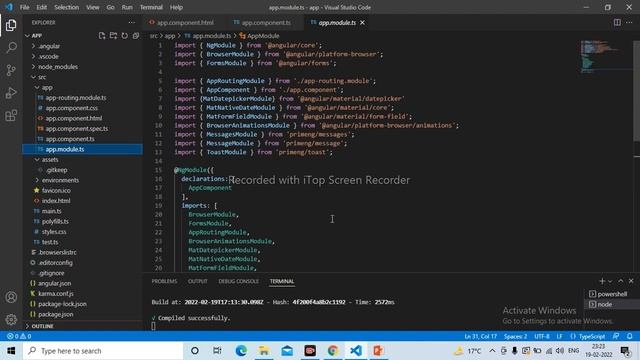The width and height of the screenshot is (640, 360).
Task: Collapse the APP root folder section
Action: point(37,36)
